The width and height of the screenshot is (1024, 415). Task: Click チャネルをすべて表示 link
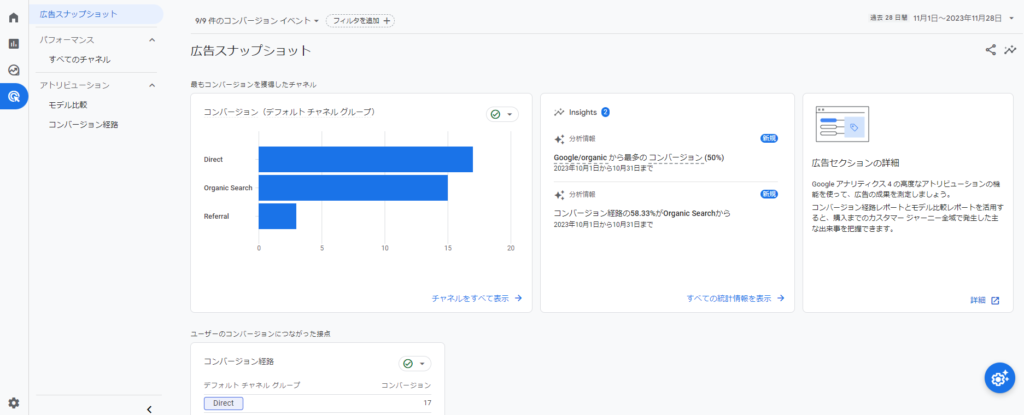point(476,298)
